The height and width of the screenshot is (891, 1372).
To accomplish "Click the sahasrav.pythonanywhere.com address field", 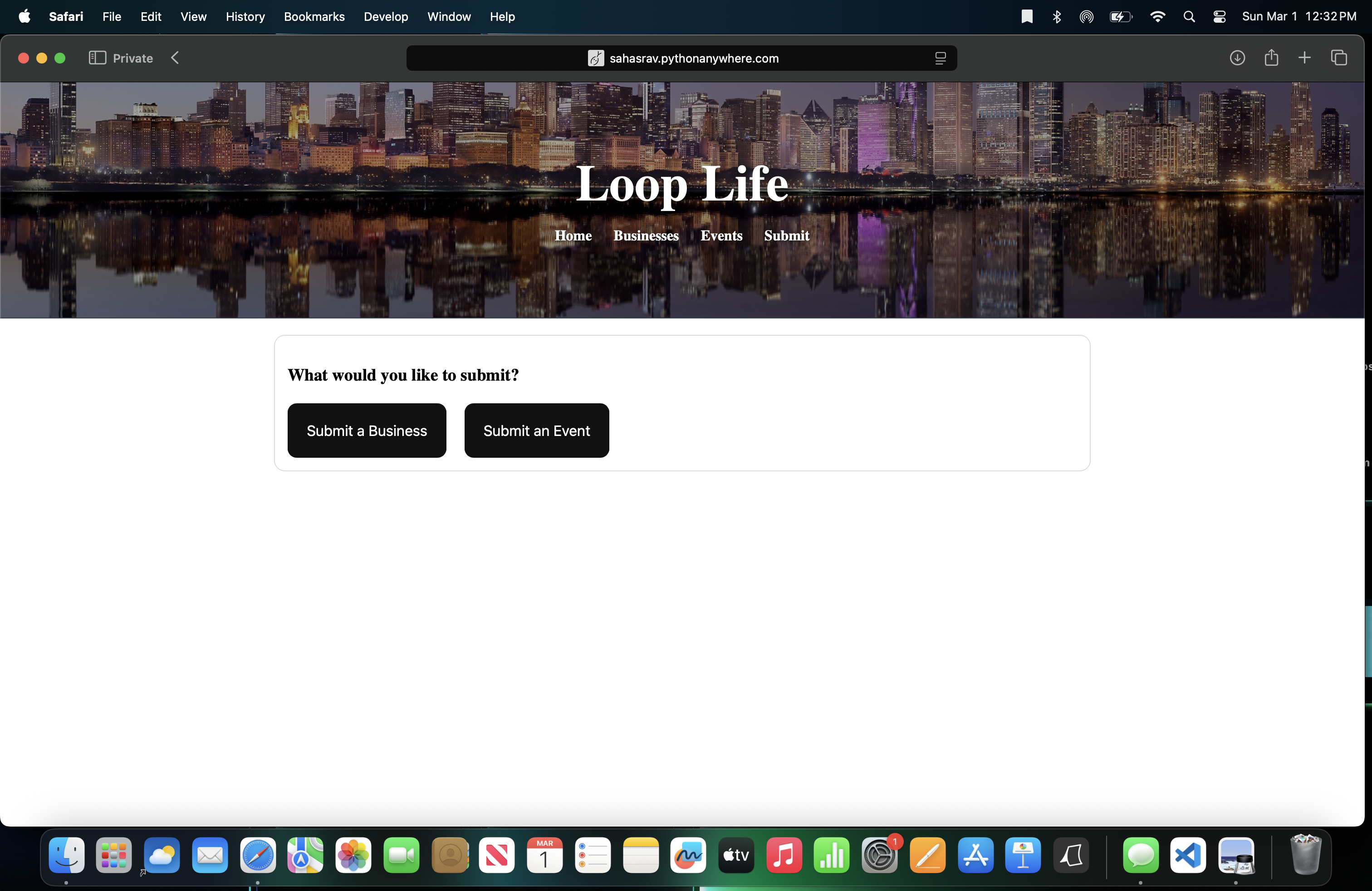I will click(694, 58).
